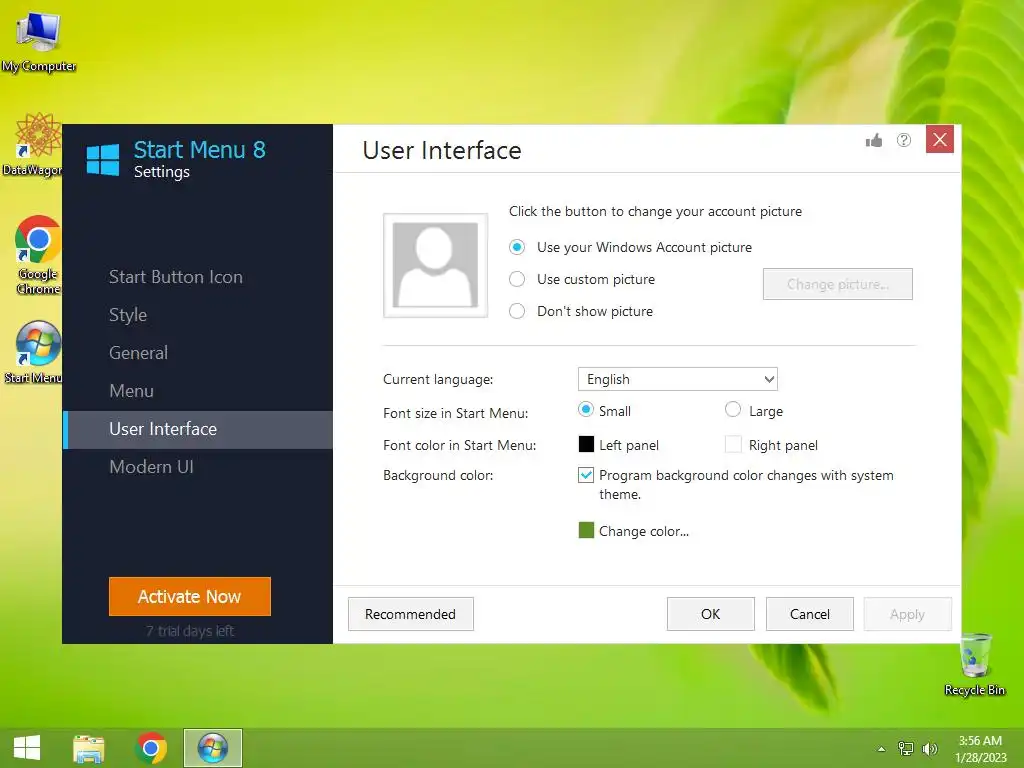
Task: Switch to General settings
Action: point(138,353)
